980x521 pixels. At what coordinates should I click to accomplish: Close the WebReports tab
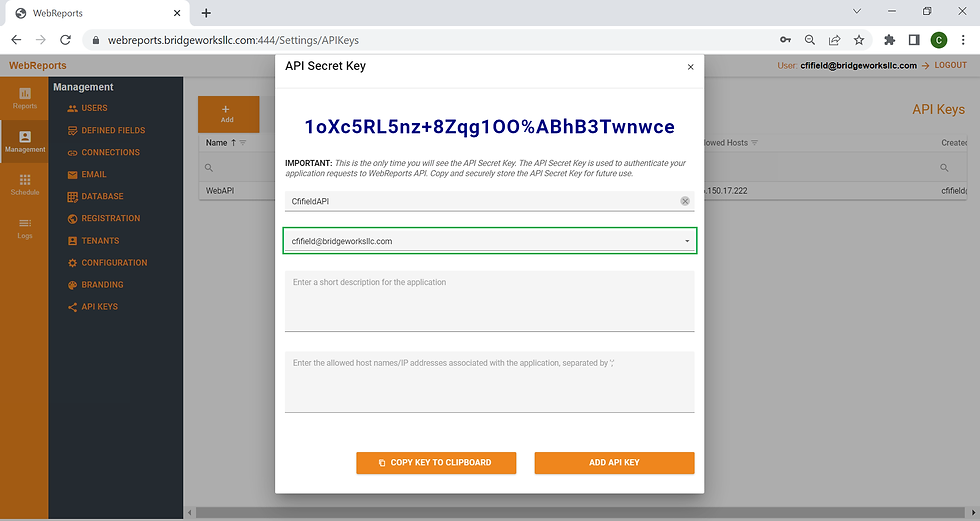click(x=177, y=13)
